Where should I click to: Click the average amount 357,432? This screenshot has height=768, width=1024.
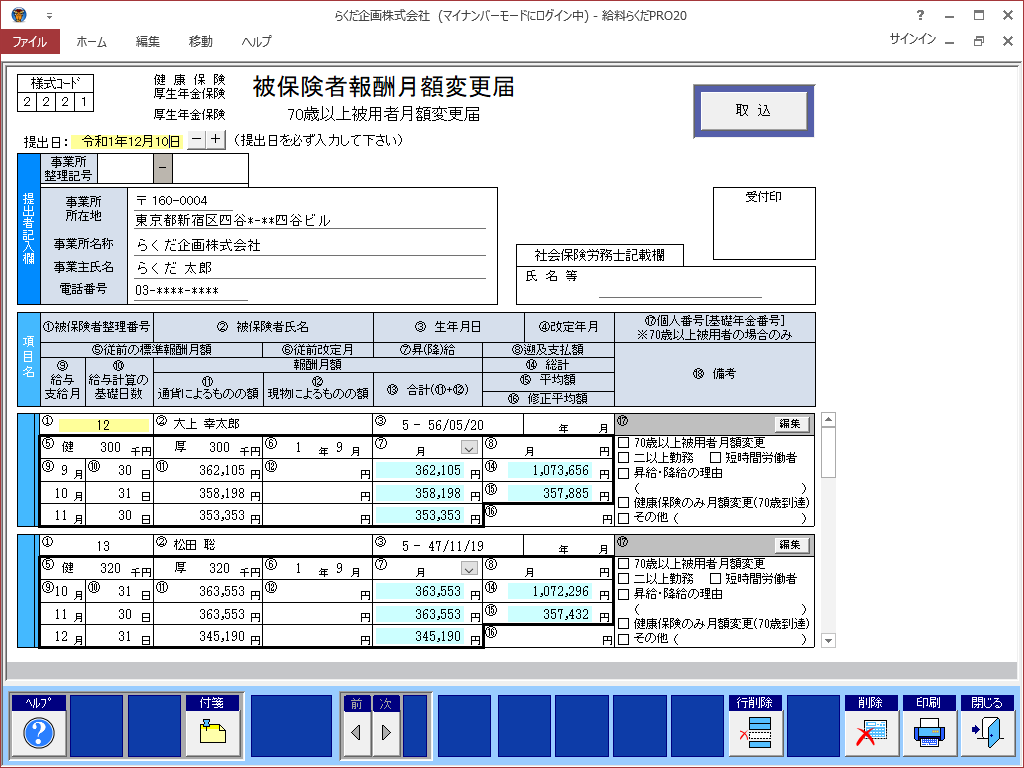551,614
